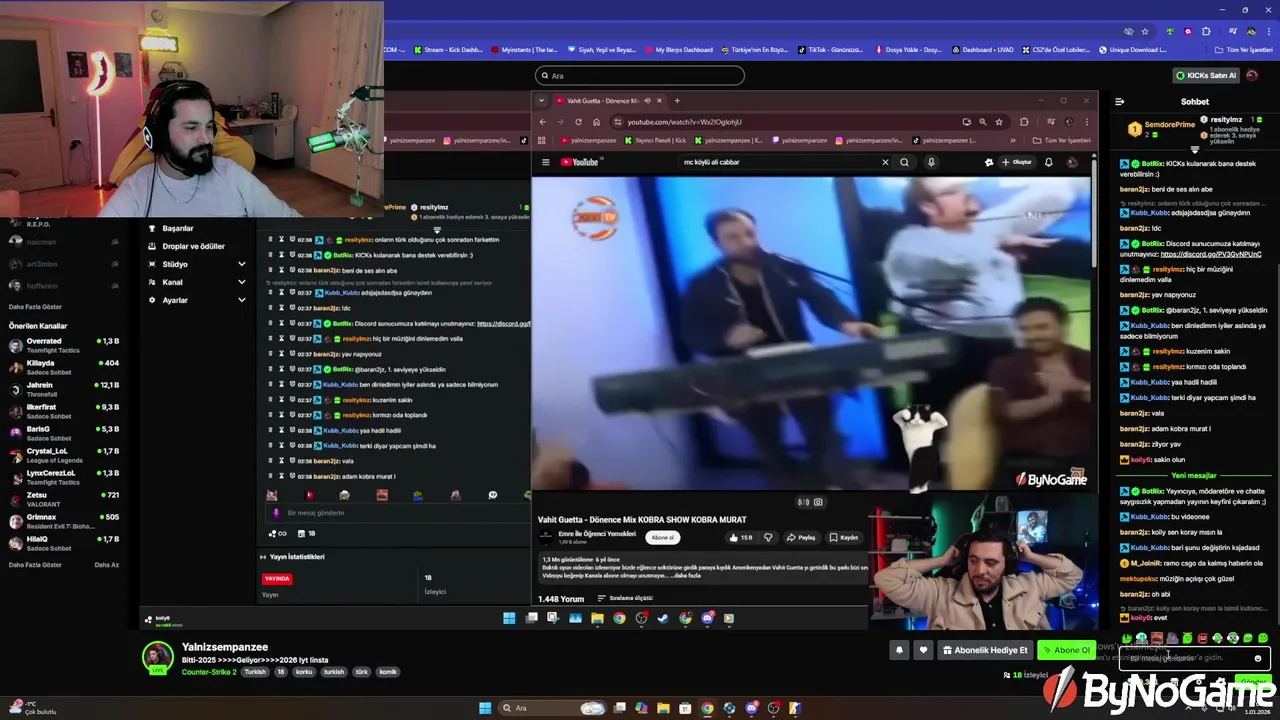1280x720 pixels.
Task: Toggle the heart follow button
Action: [923, 650]
